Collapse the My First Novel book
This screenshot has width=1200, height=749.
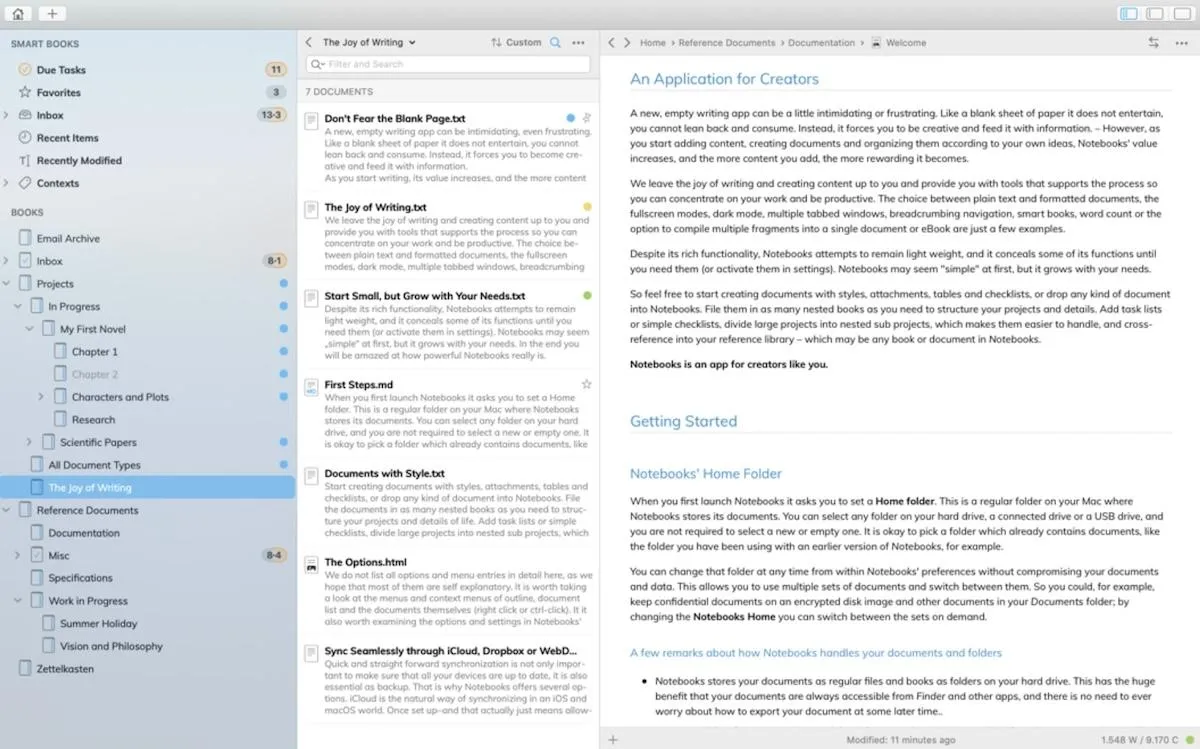click(29, 329)
